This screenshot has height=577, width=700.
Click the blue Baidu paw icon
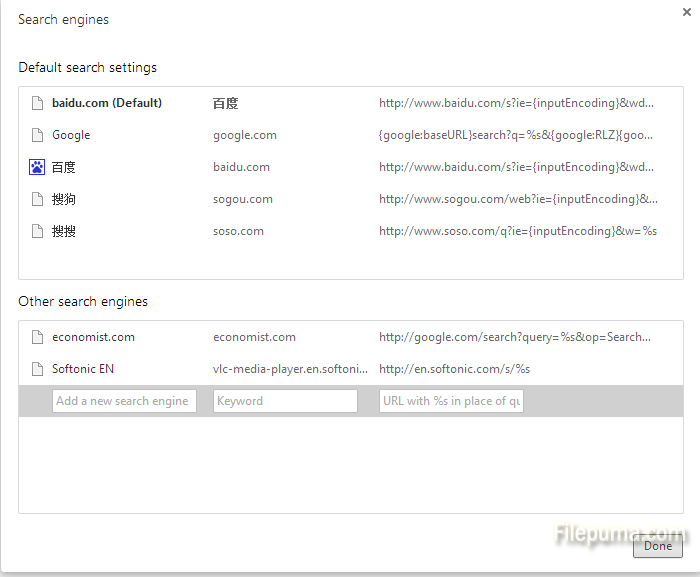pos(37,167)
